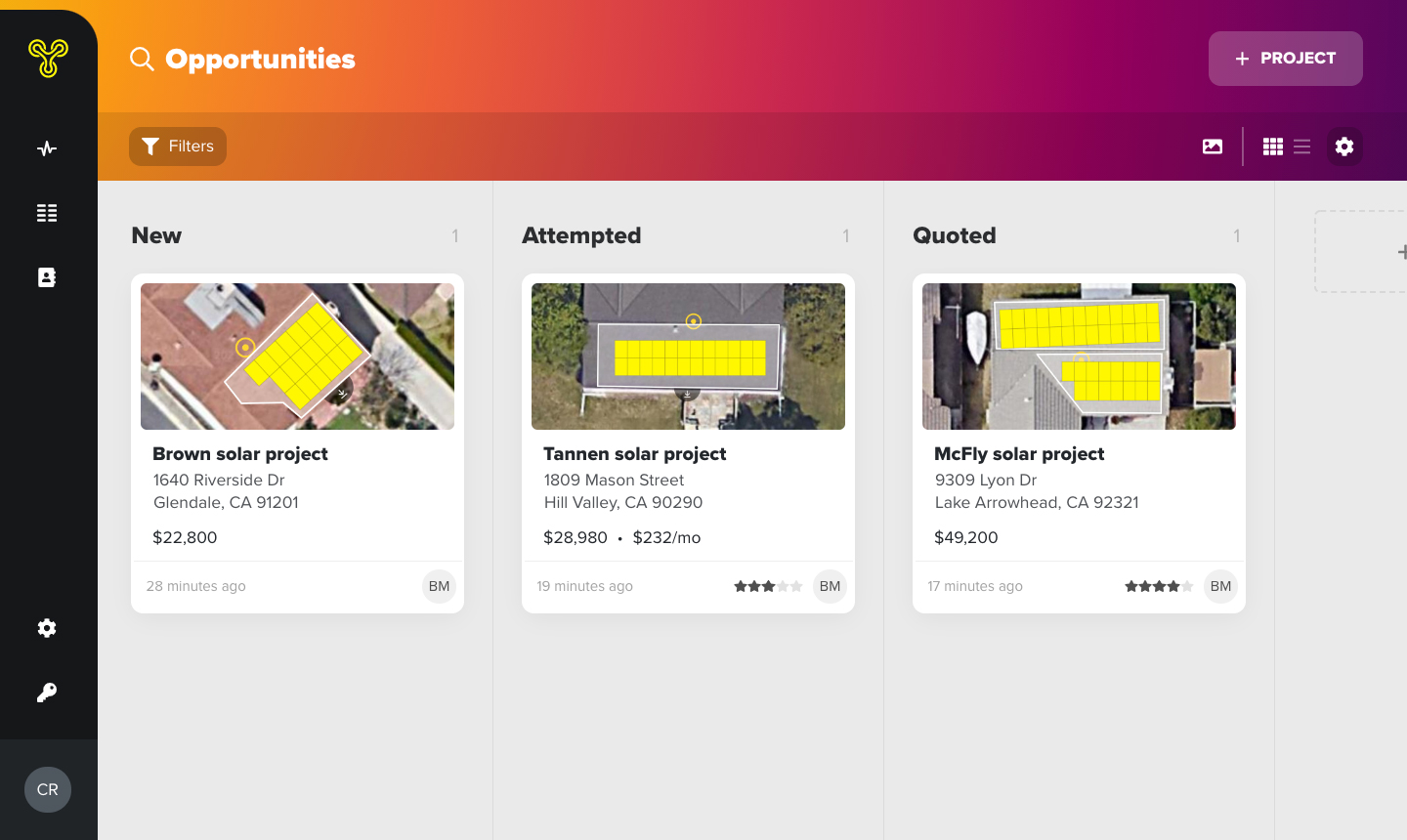Screen dimensions: 1407x840
Task: Open the Brown solar project title
Action: coord(240,454)
